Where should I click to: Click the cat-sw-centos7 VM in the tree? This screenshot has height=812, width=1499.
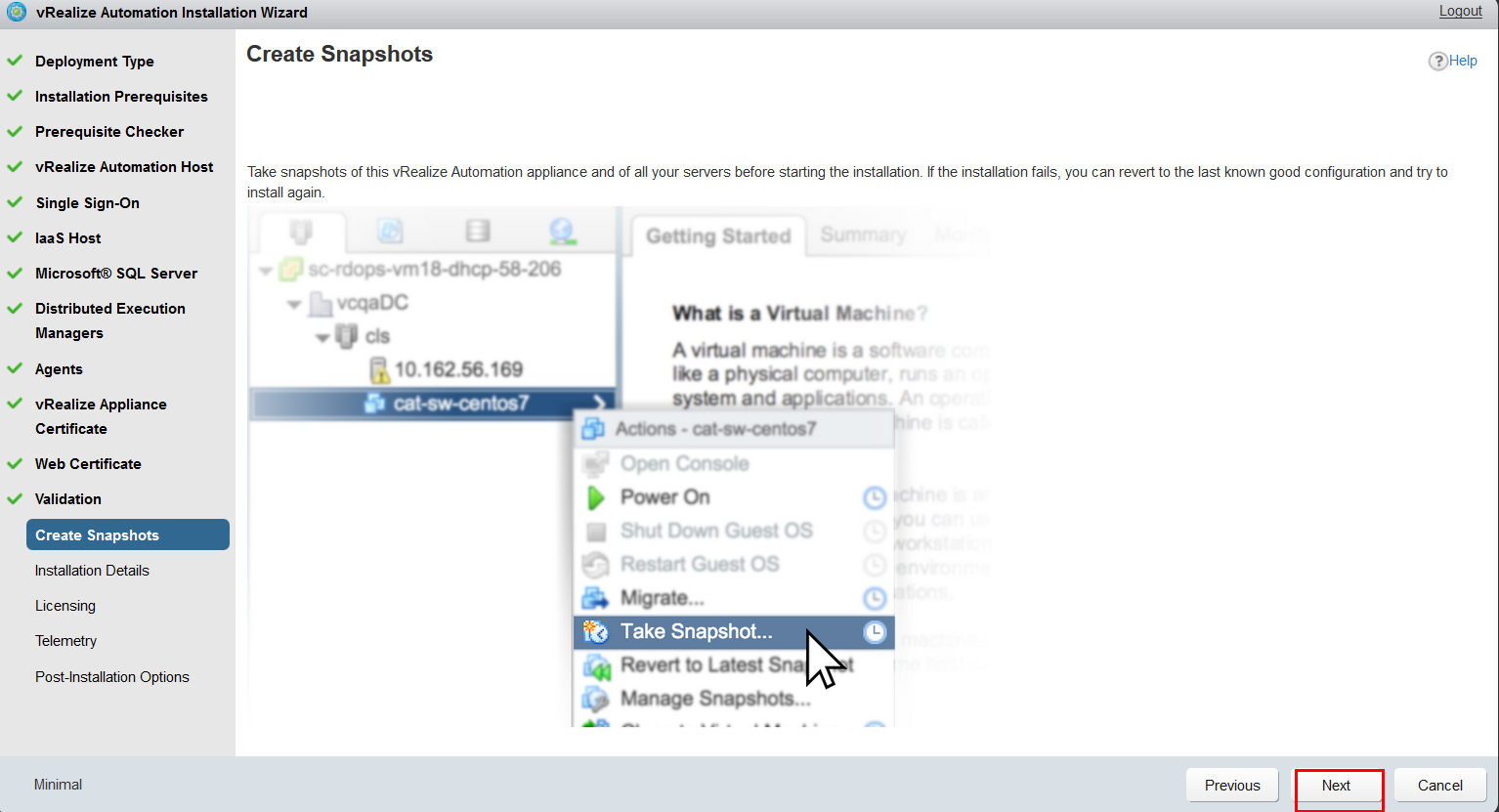click(x=433, y=404)
